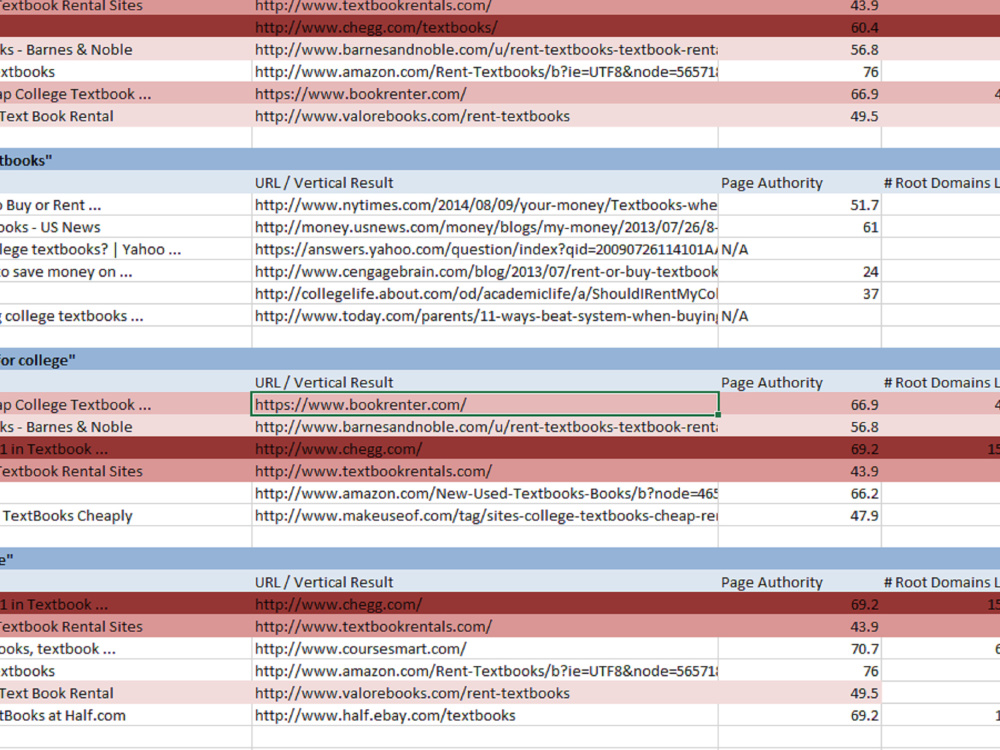The image size is (1000, 750).
Task: Click the green-outlined bookrenter.com cell
Action: (x=485, y=405)
